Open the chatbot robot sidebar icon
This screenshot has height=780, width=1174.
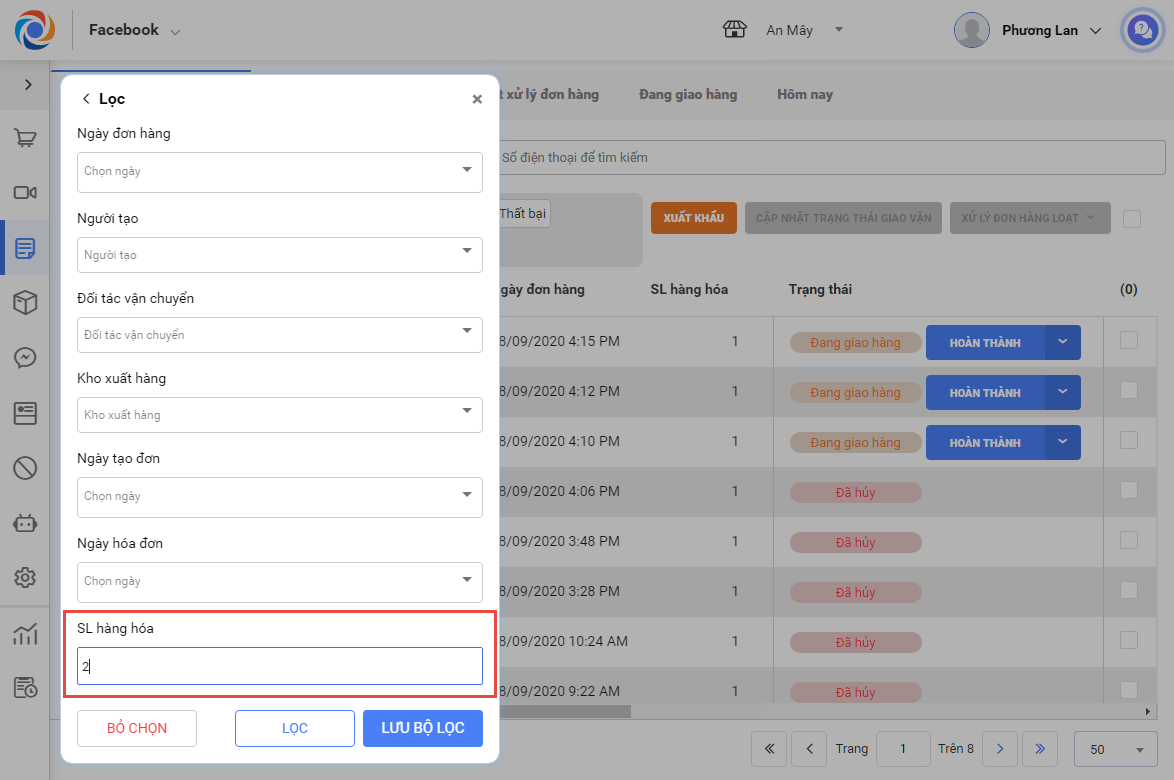point(25,522)
